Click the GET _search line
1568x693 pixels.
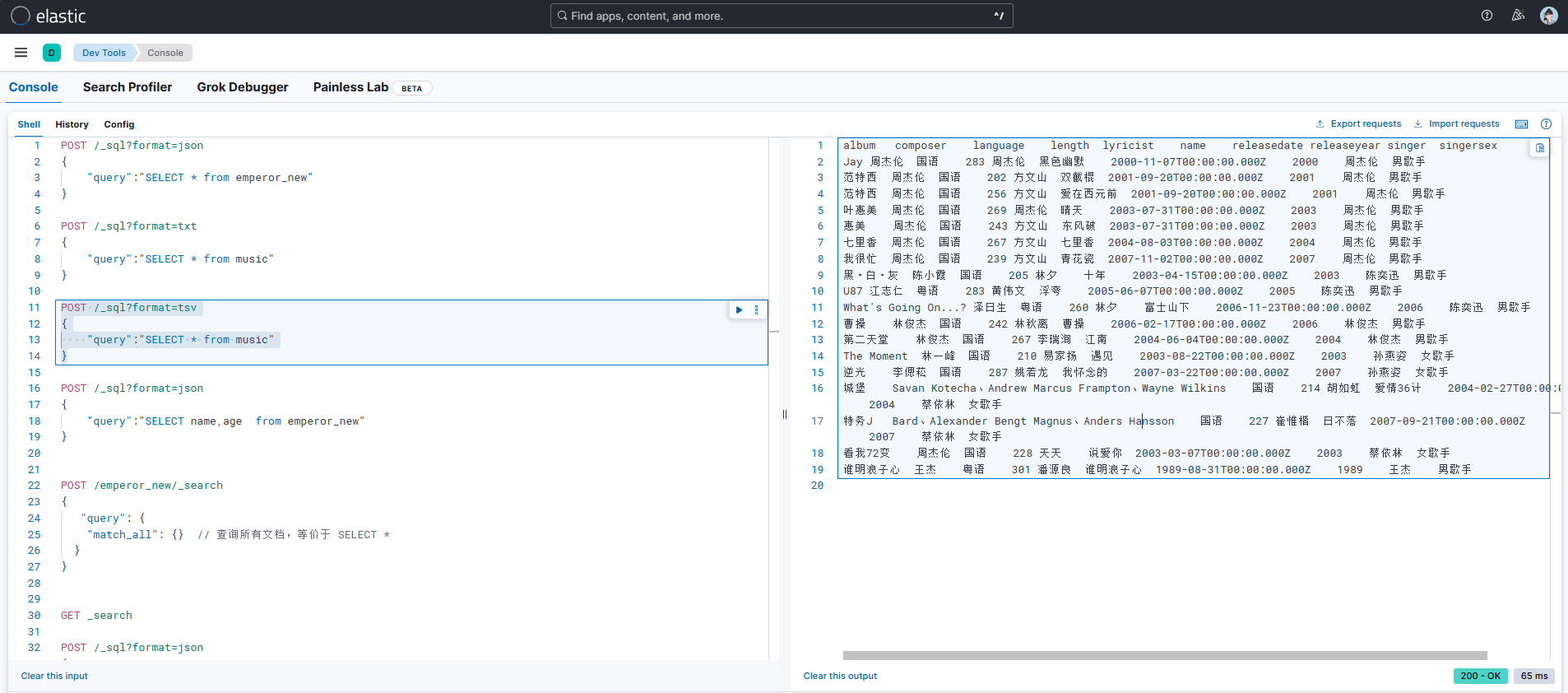click(x=96, y=616)
